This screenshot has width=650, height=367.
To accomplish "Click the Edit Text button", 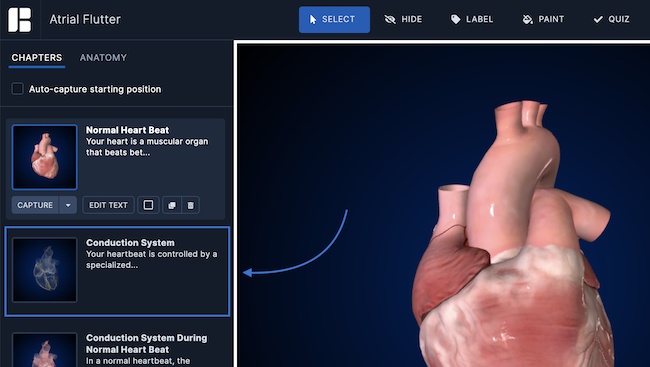I will click(108, 205).
